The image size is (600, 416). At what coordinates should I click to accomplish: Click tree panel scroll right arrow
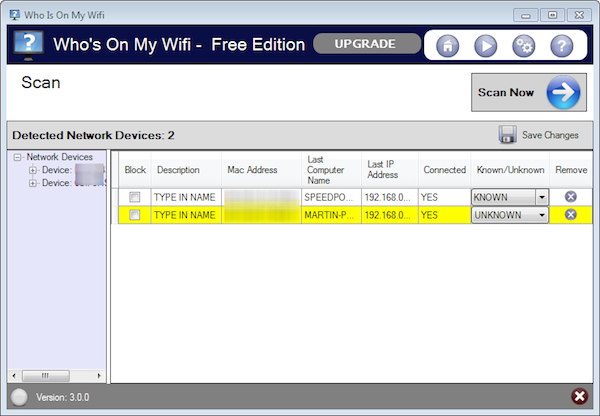(99, 376)
